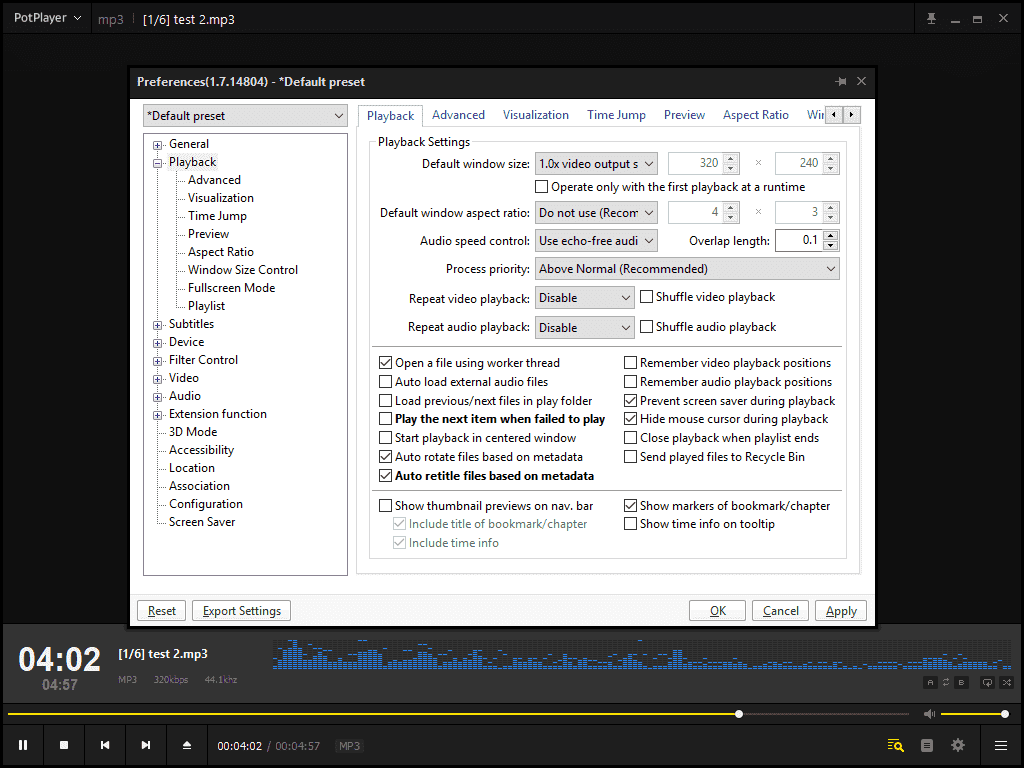Toggle the repeat playlist icon
The image size is (1024, 768).
click(987, 682)
